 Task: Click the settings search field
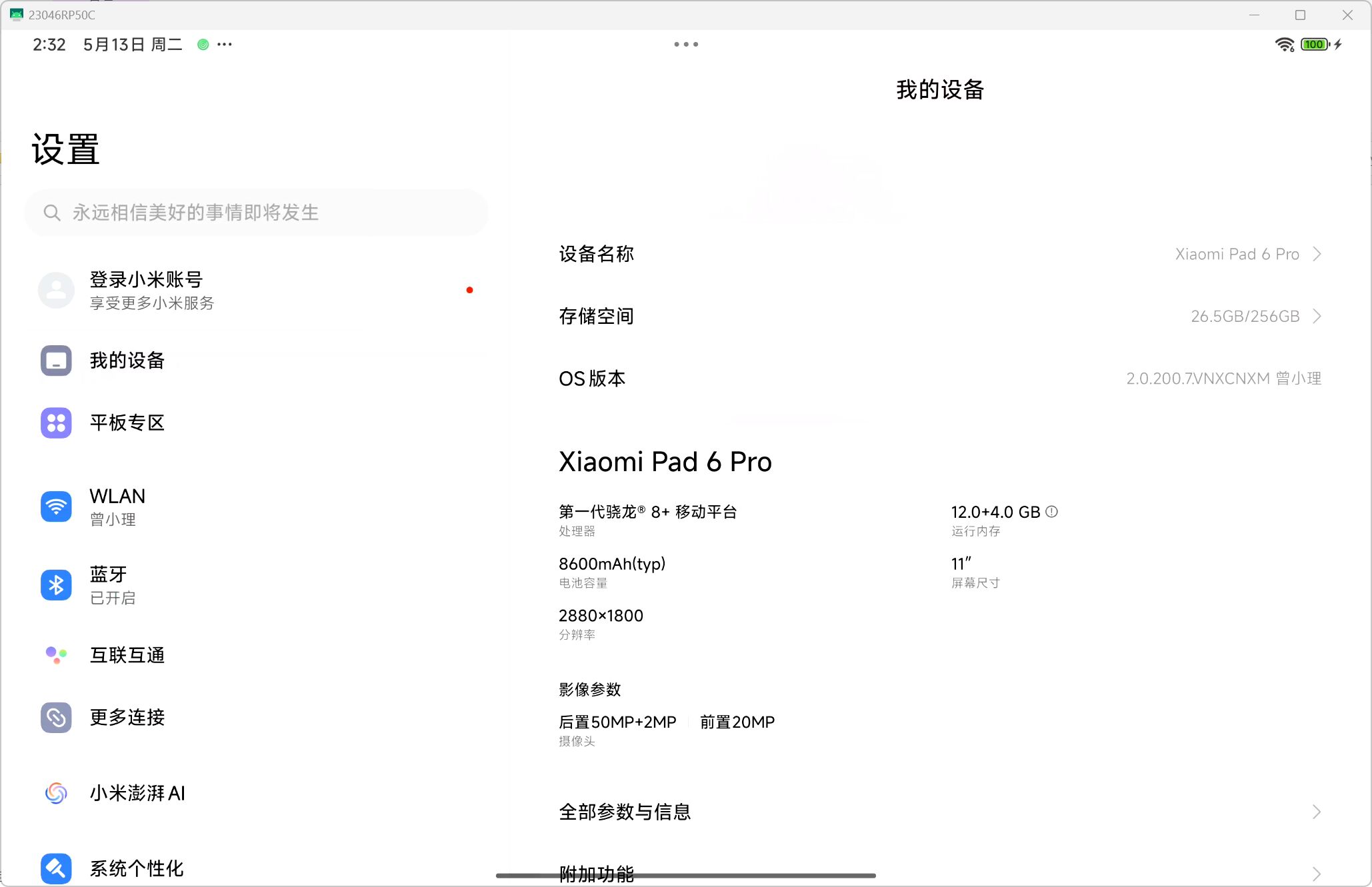(x=257, y=213)
